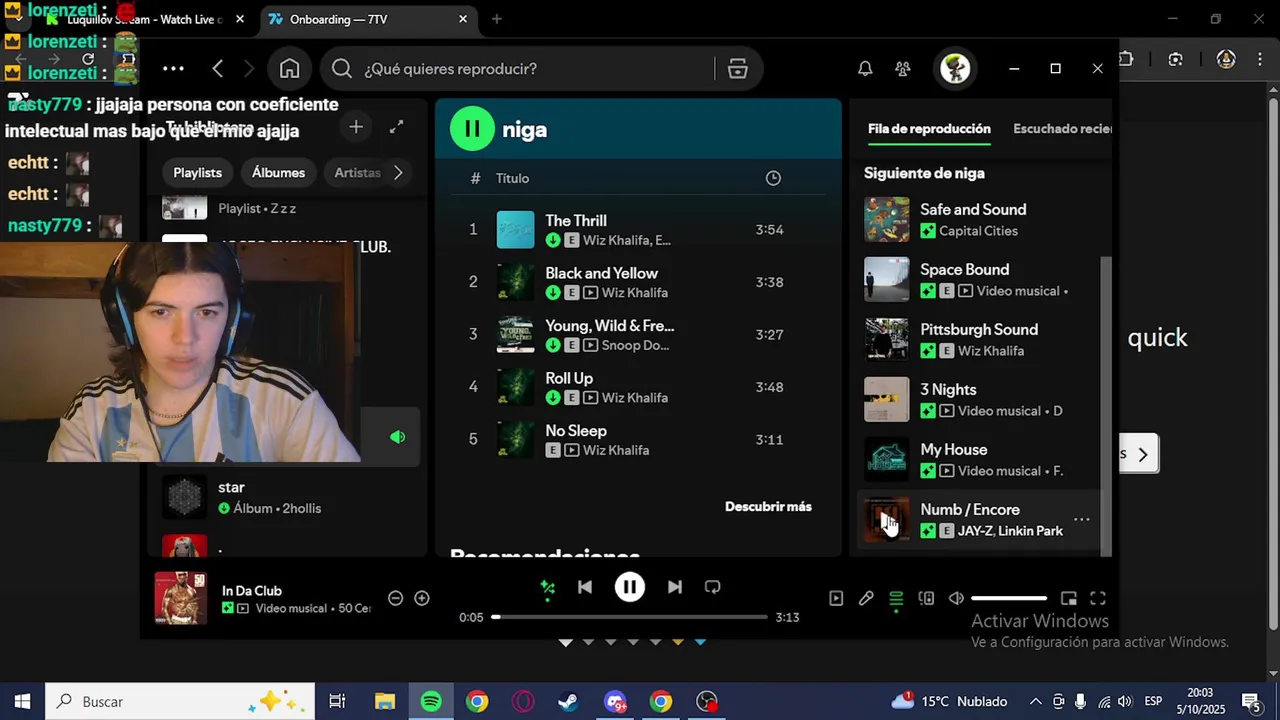Open more options for Numb / Encore

1082,519
